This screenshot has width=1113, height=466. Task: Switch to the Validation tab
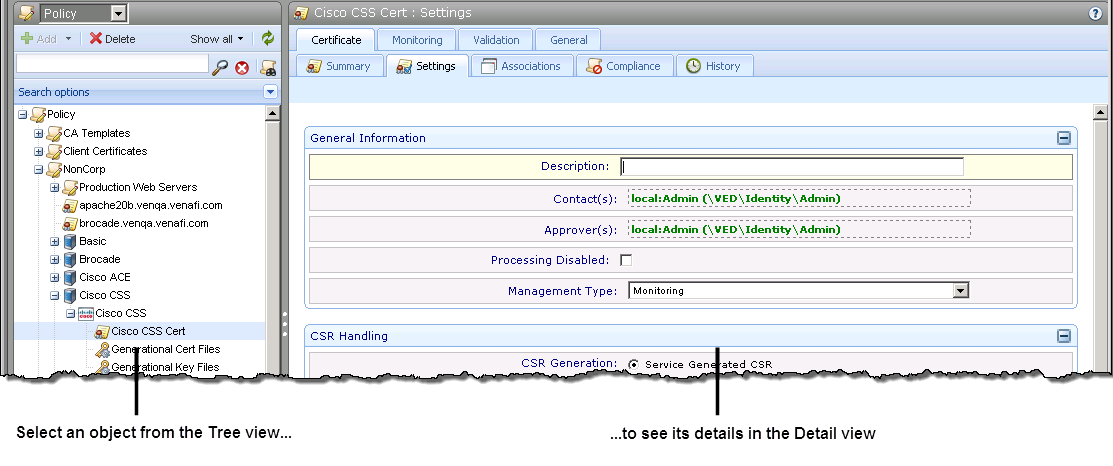point(496,40)
